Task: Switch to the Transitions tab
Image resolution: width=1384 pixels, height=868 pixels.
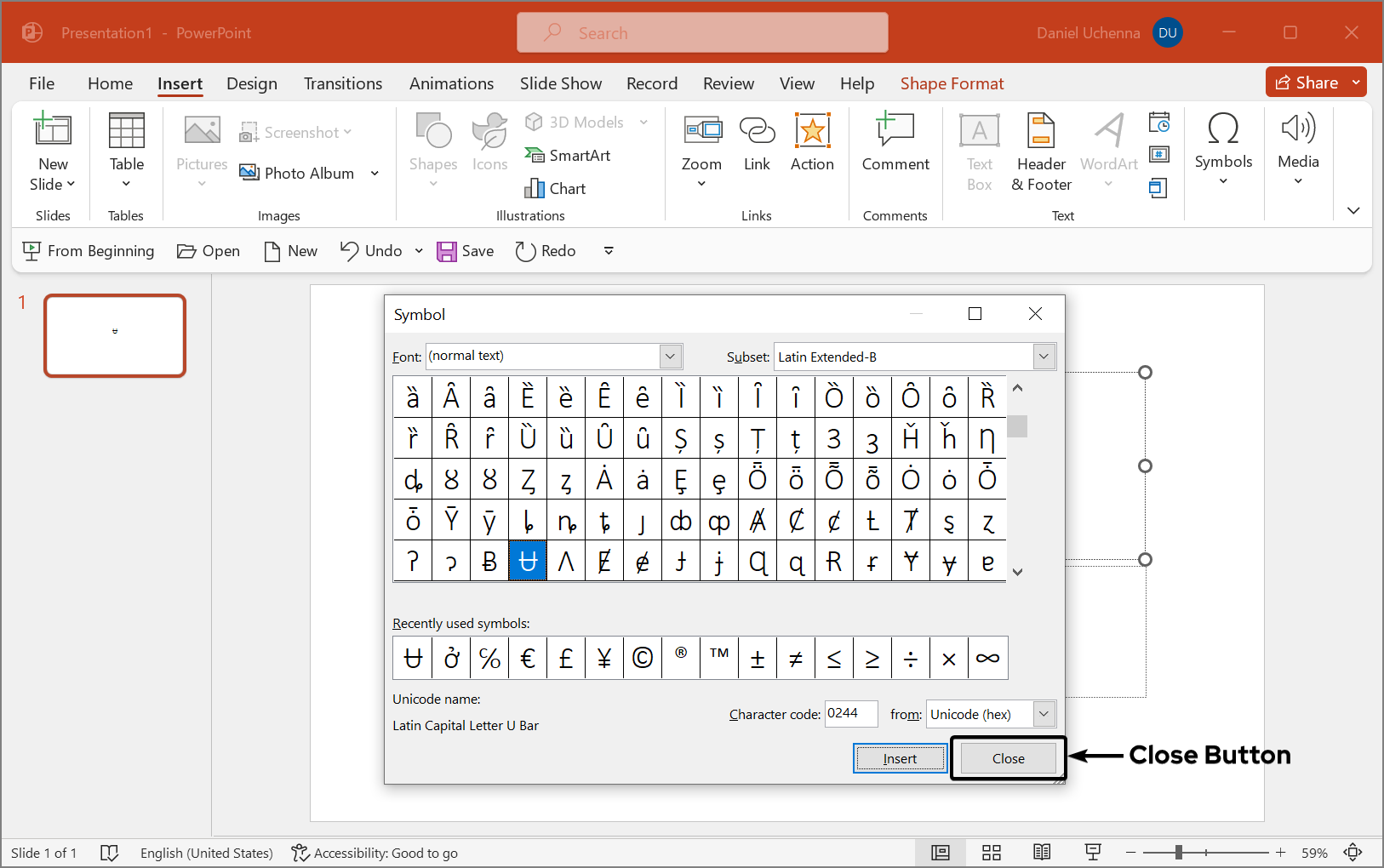Action: 342,83
